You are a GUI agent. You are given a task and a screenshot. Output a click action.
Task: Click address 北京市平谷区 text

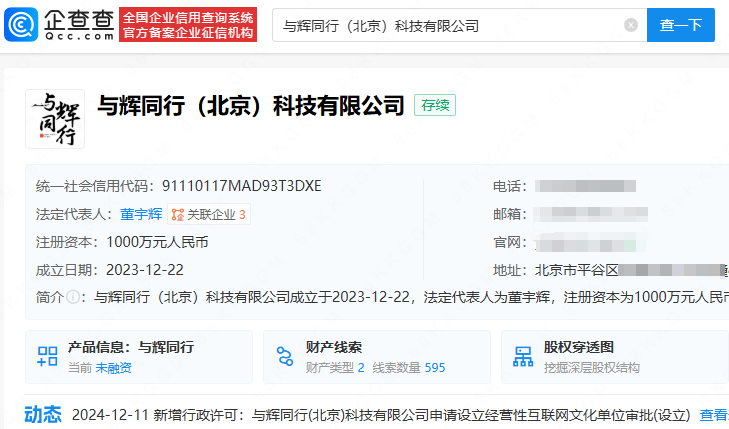(x=577, y=270)
